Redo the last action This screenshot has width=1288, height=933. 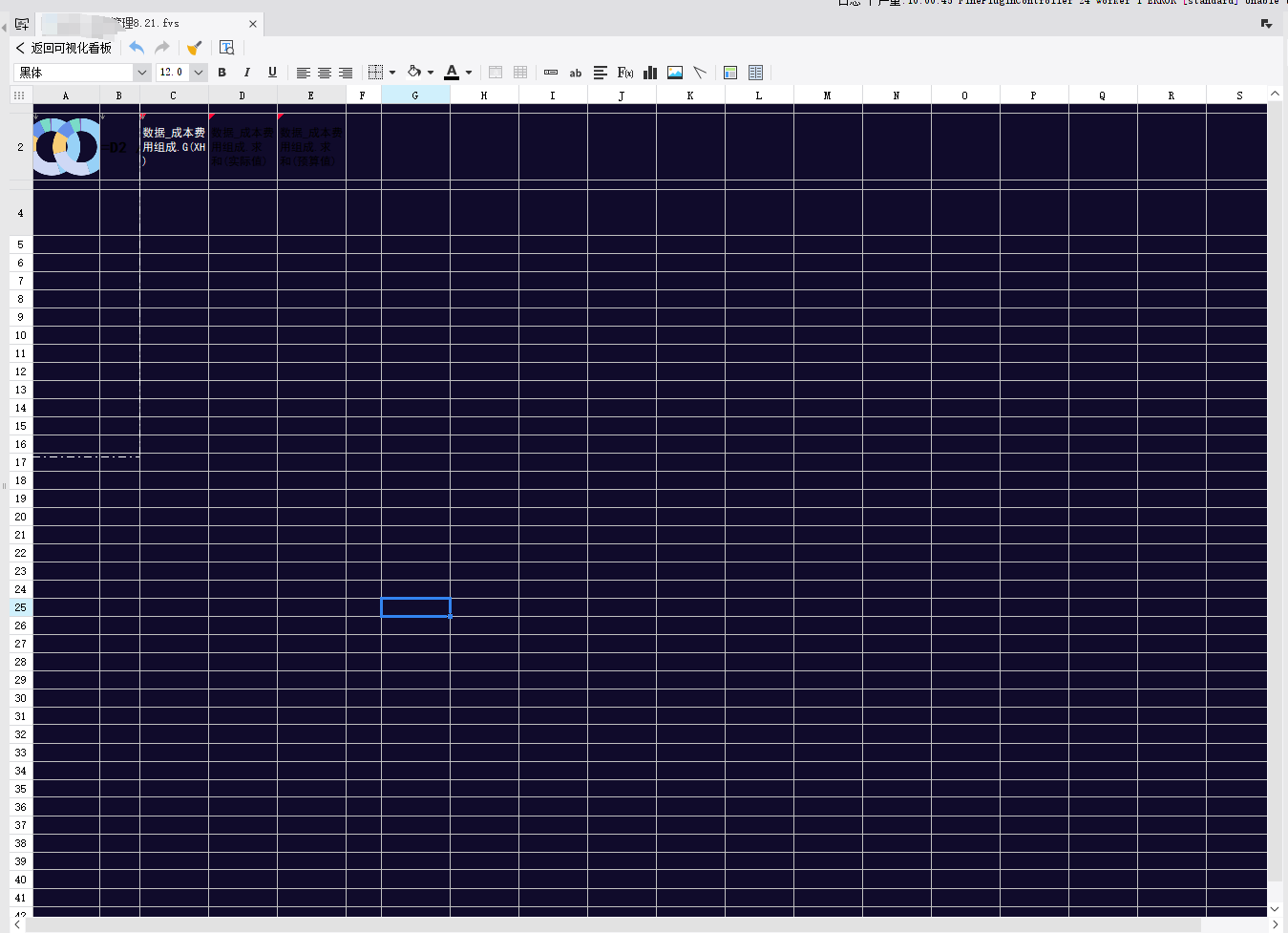coord(162,48)
